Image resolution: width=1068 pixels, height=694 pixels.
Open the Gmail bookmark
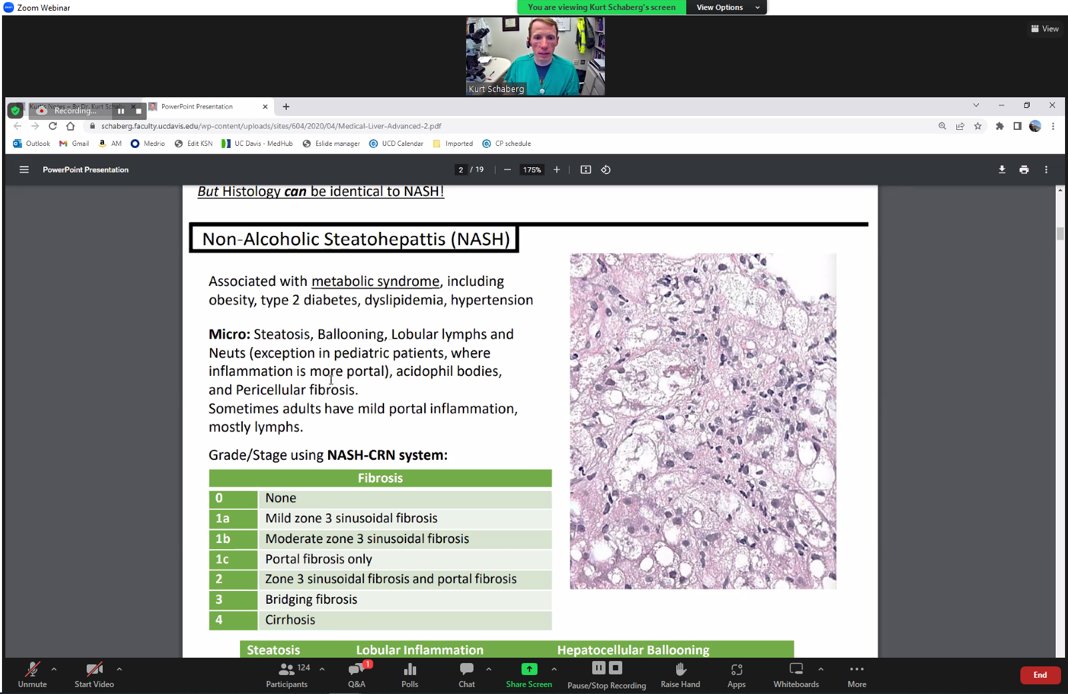point(74,144)
